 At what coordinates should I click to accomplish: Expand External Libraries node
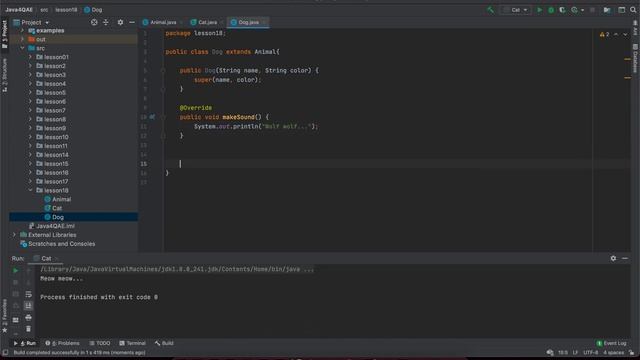(14, 235)
